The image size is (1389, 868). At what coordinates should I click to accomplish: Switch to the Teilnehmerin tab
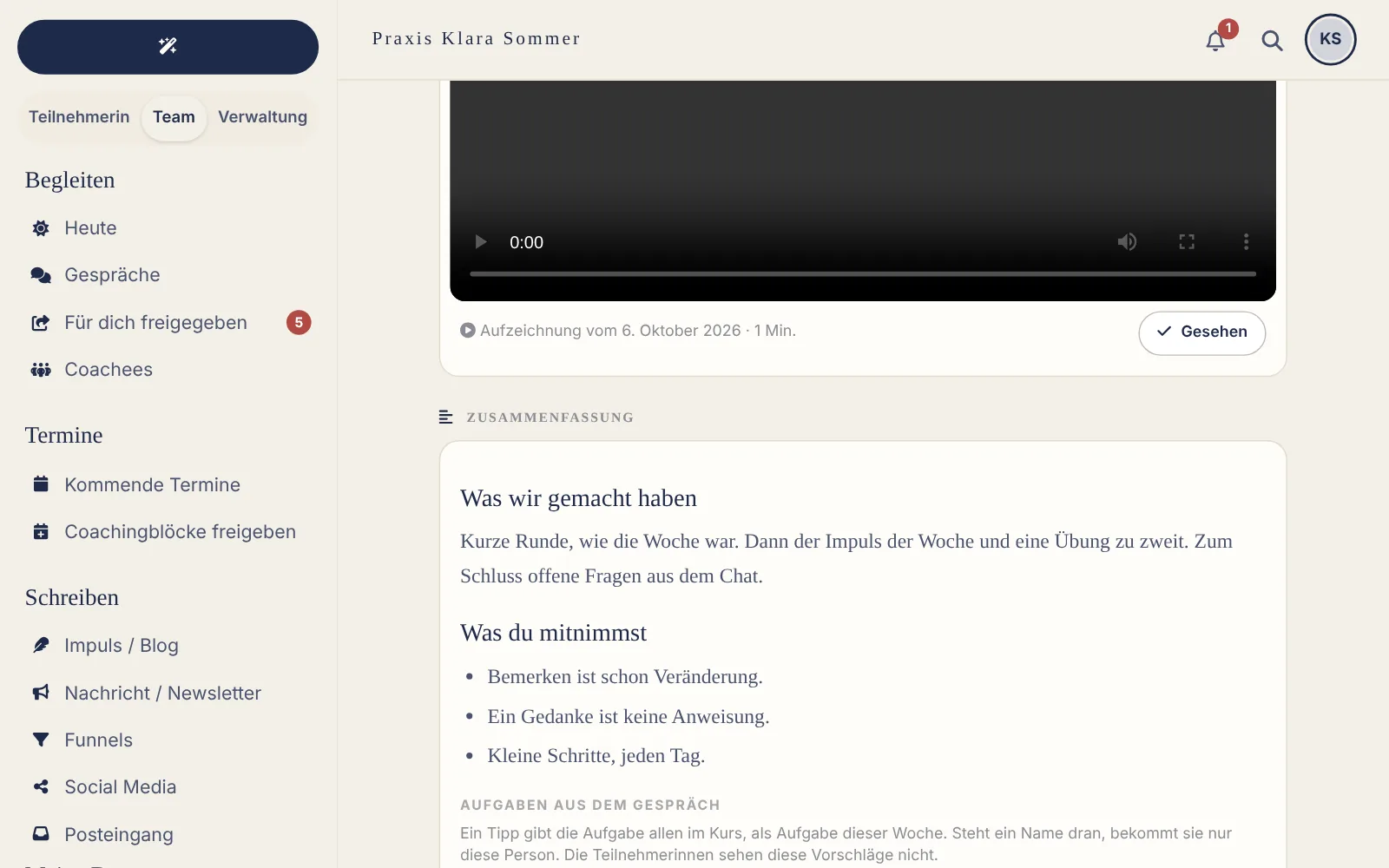click(79, 117)
